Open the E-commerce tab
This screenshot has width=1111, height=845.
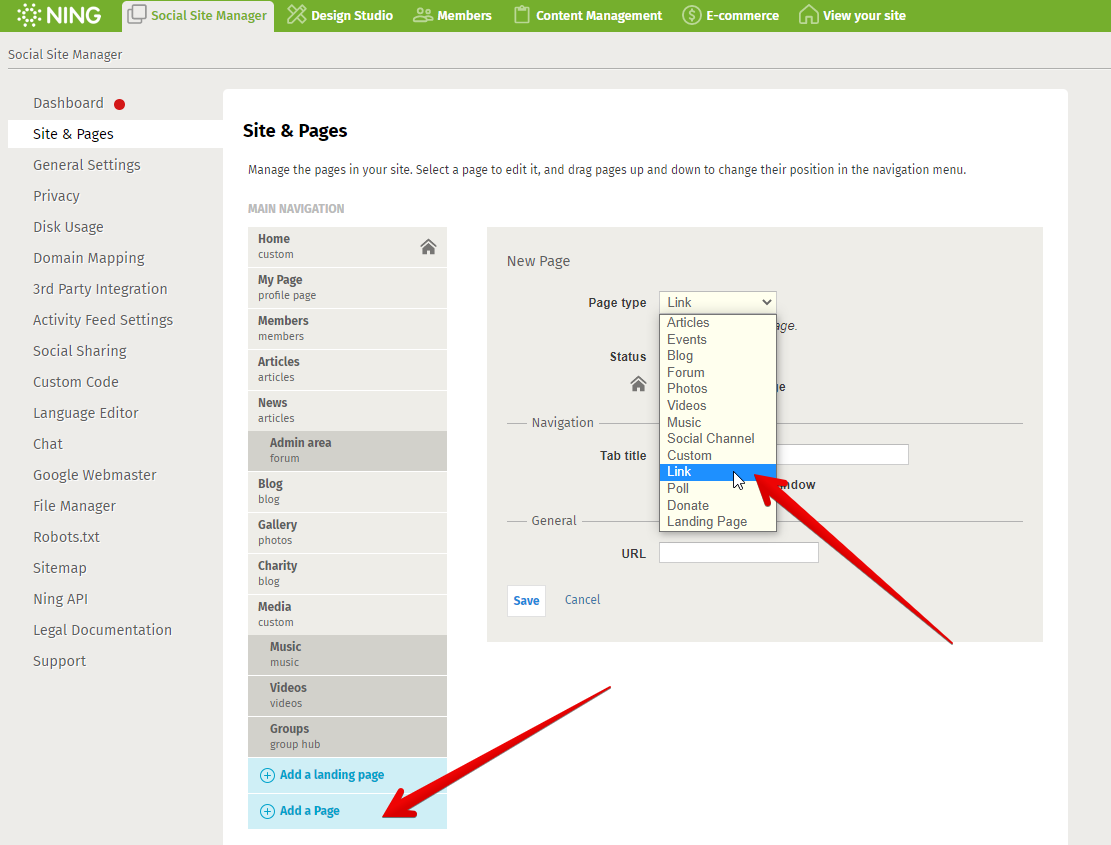[x=730, y=16]
